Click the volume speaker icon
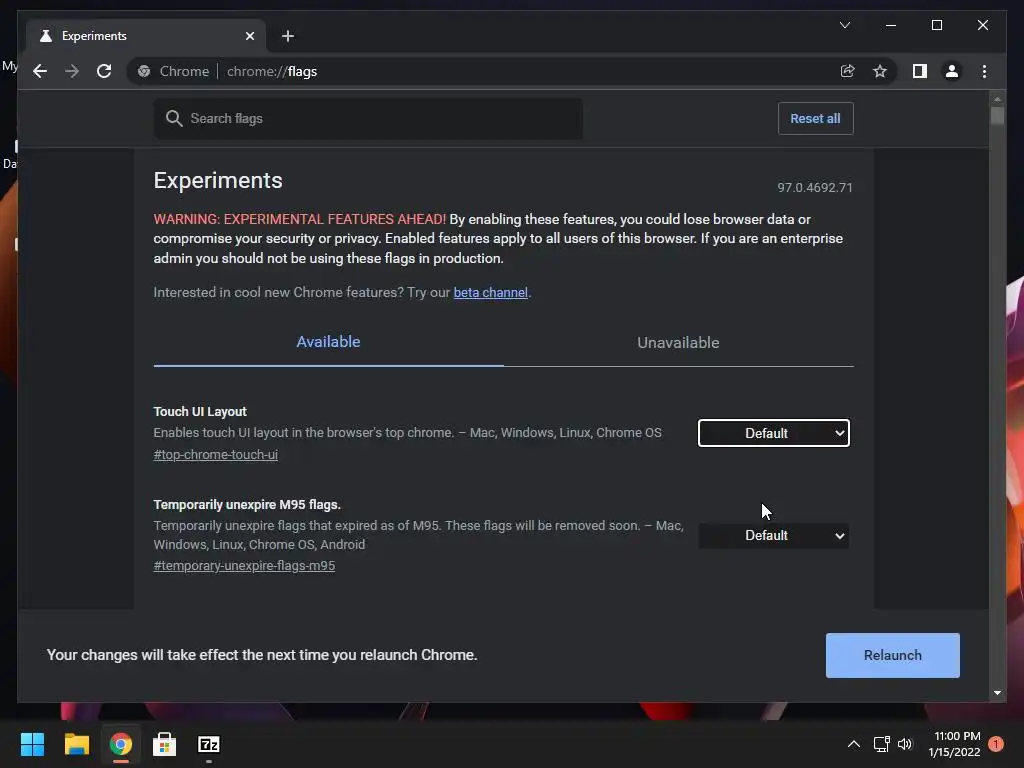 point(905,744)
